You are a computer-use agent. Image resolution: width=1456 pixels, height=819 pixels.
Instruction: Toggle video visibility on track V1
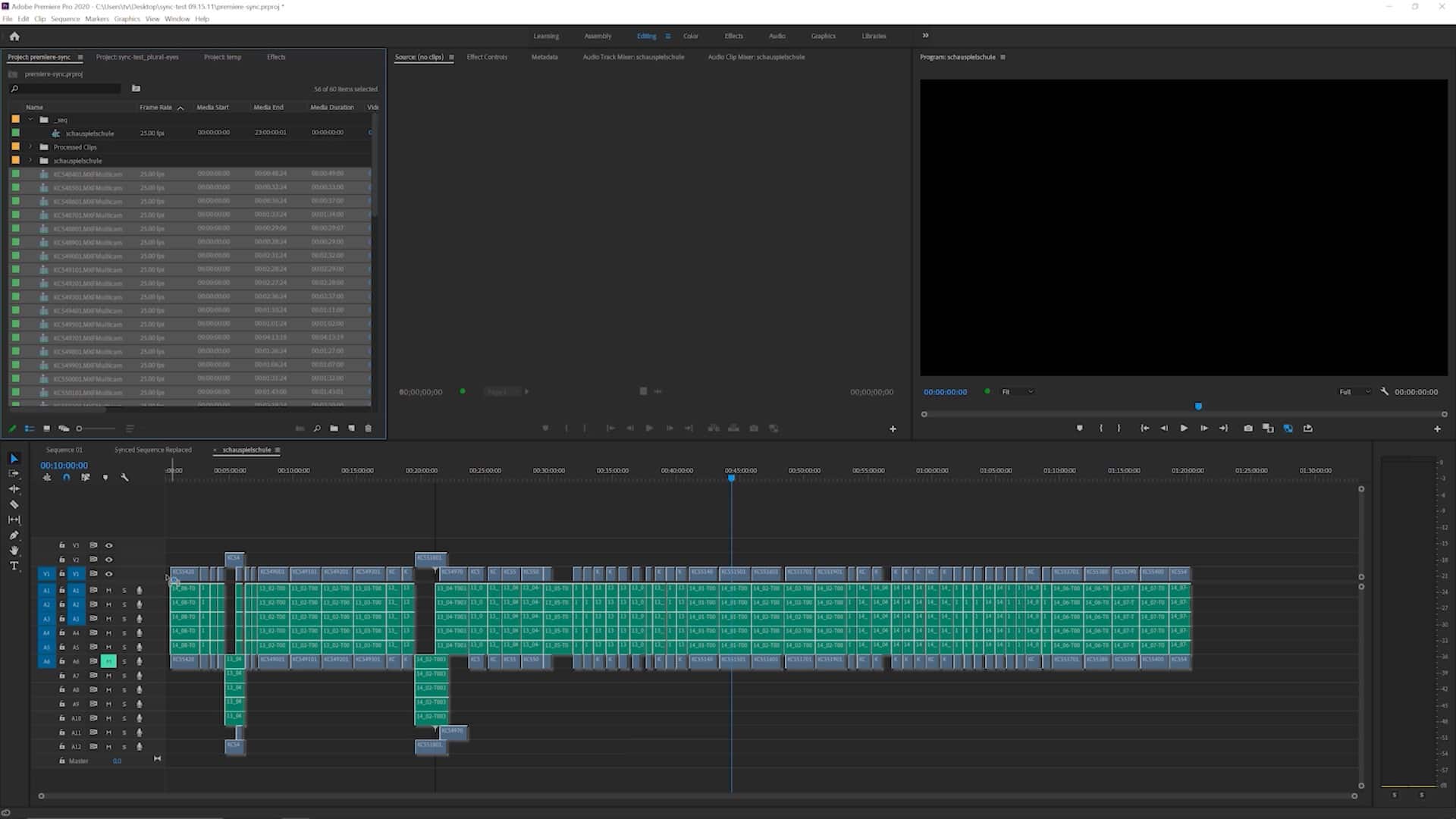108,574
